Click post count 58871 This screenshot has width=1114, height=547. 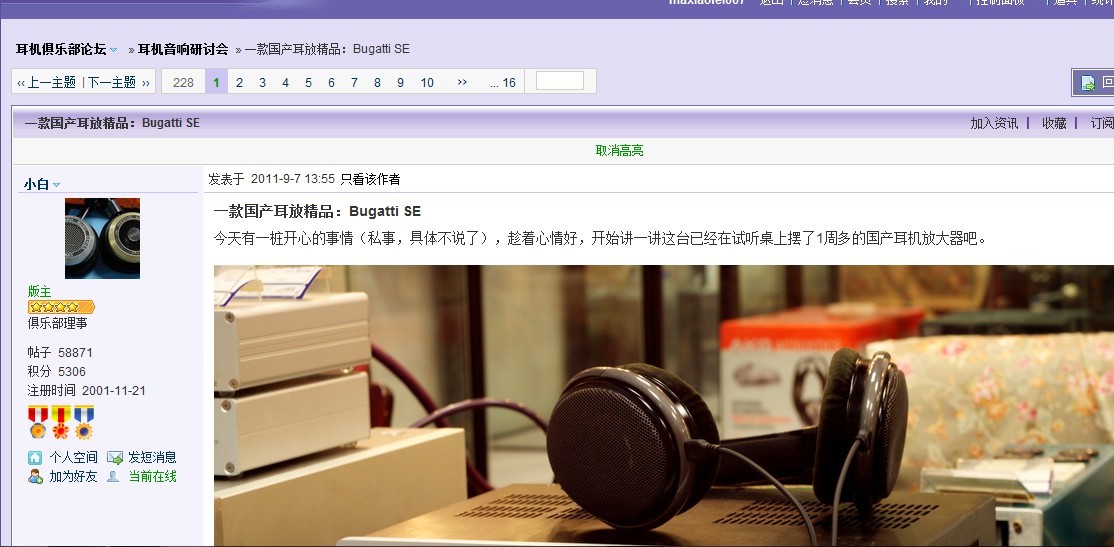pos(75,352)
